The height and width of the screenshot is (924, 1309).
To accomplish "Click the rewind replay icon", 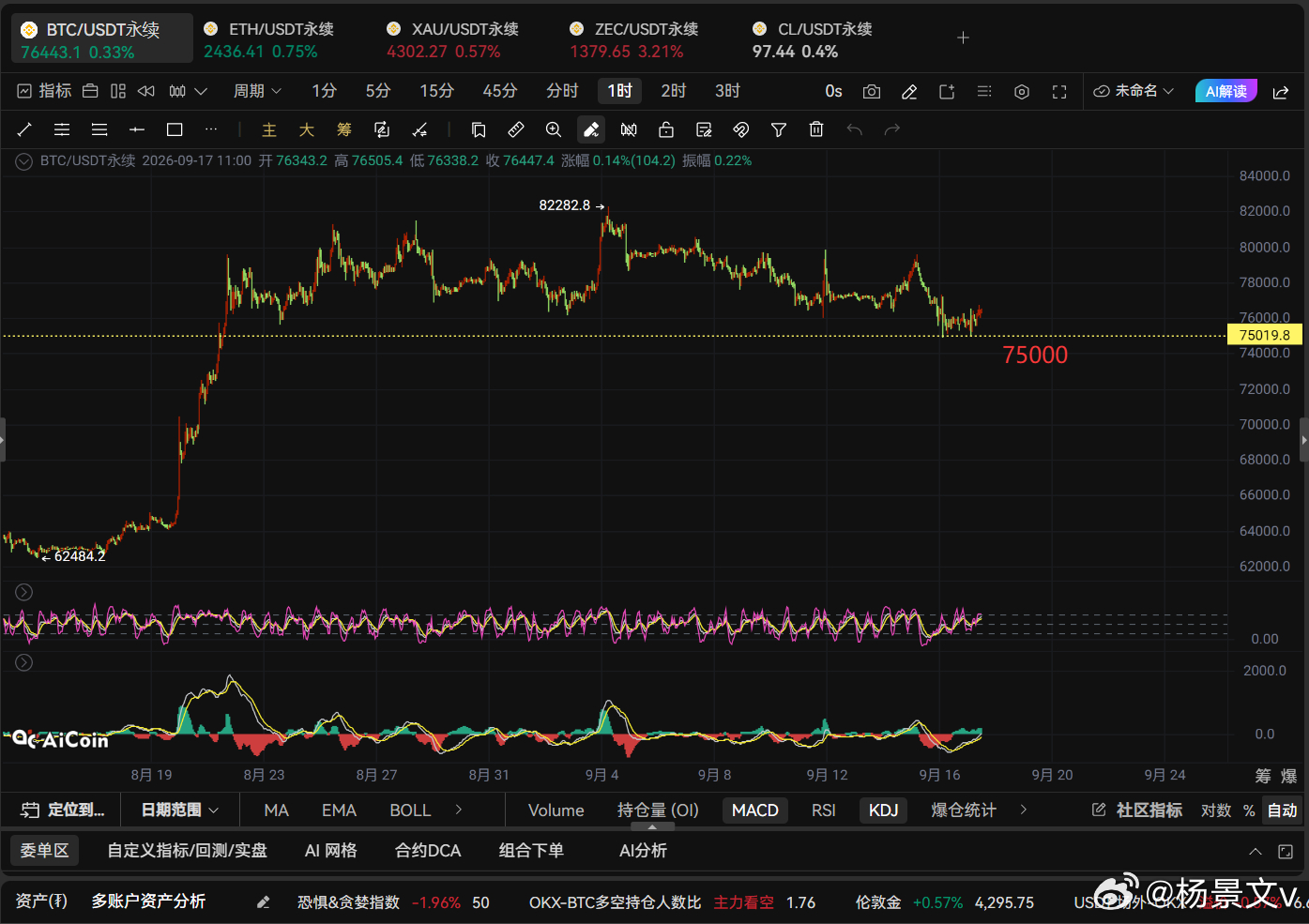I will click(146, 91).
